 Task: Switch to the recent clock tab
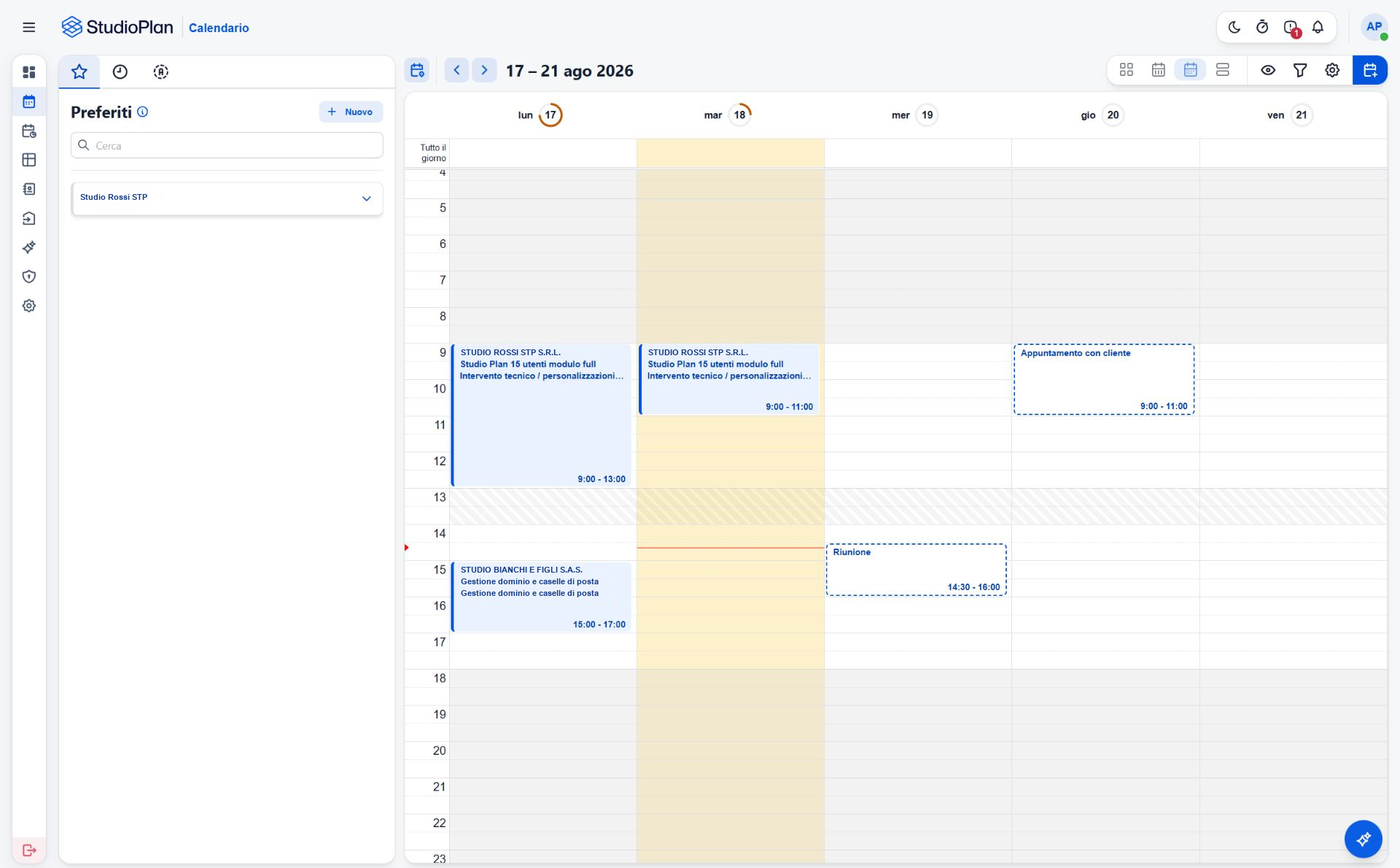pyautogui.click(x=120, y=71)
